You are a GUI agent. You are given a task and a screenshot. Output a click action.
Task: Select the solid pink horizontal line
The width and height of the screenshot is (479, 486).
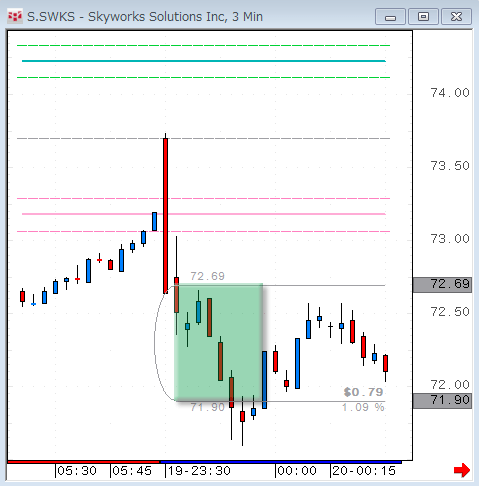pos(204,214)
